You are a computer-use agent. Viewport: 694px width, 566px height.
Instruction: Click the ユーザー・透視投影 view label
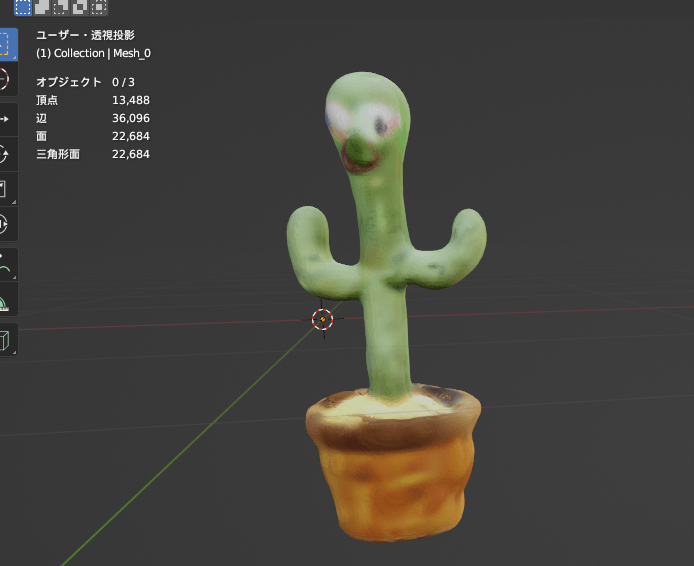click(x=85, y=35)
